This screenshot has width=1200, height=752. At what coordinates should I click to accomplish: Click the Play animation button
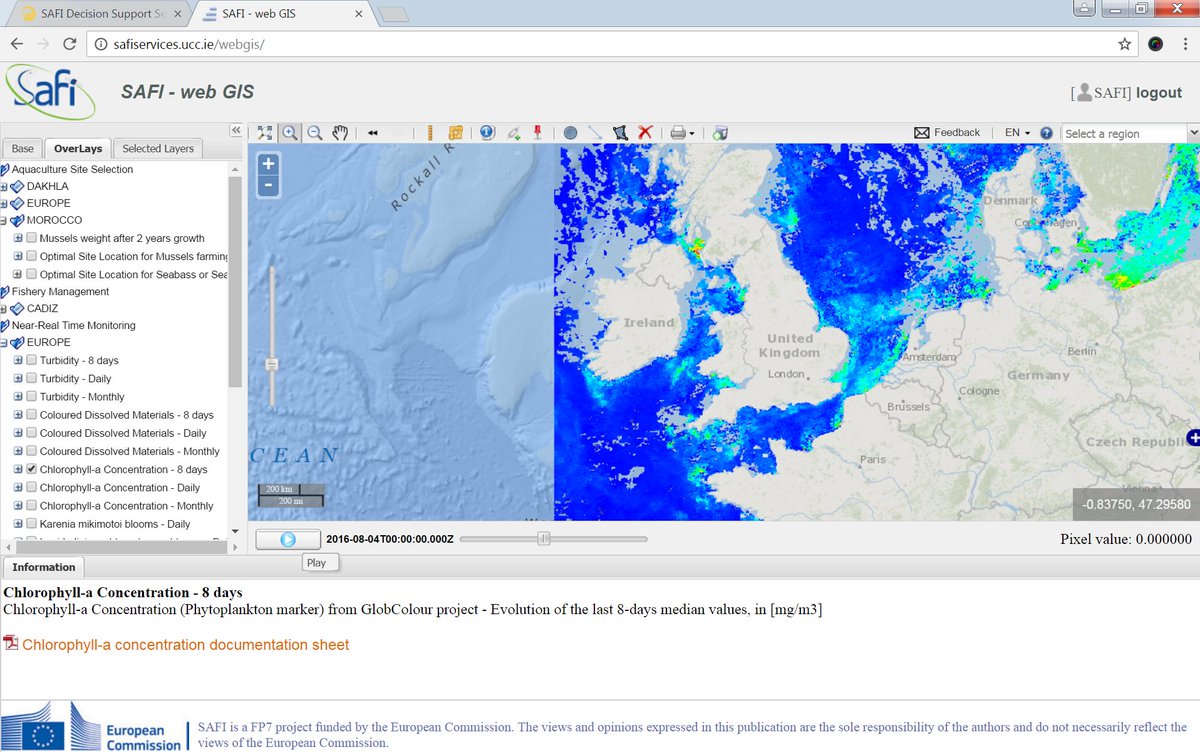click(x=288, y=539)
